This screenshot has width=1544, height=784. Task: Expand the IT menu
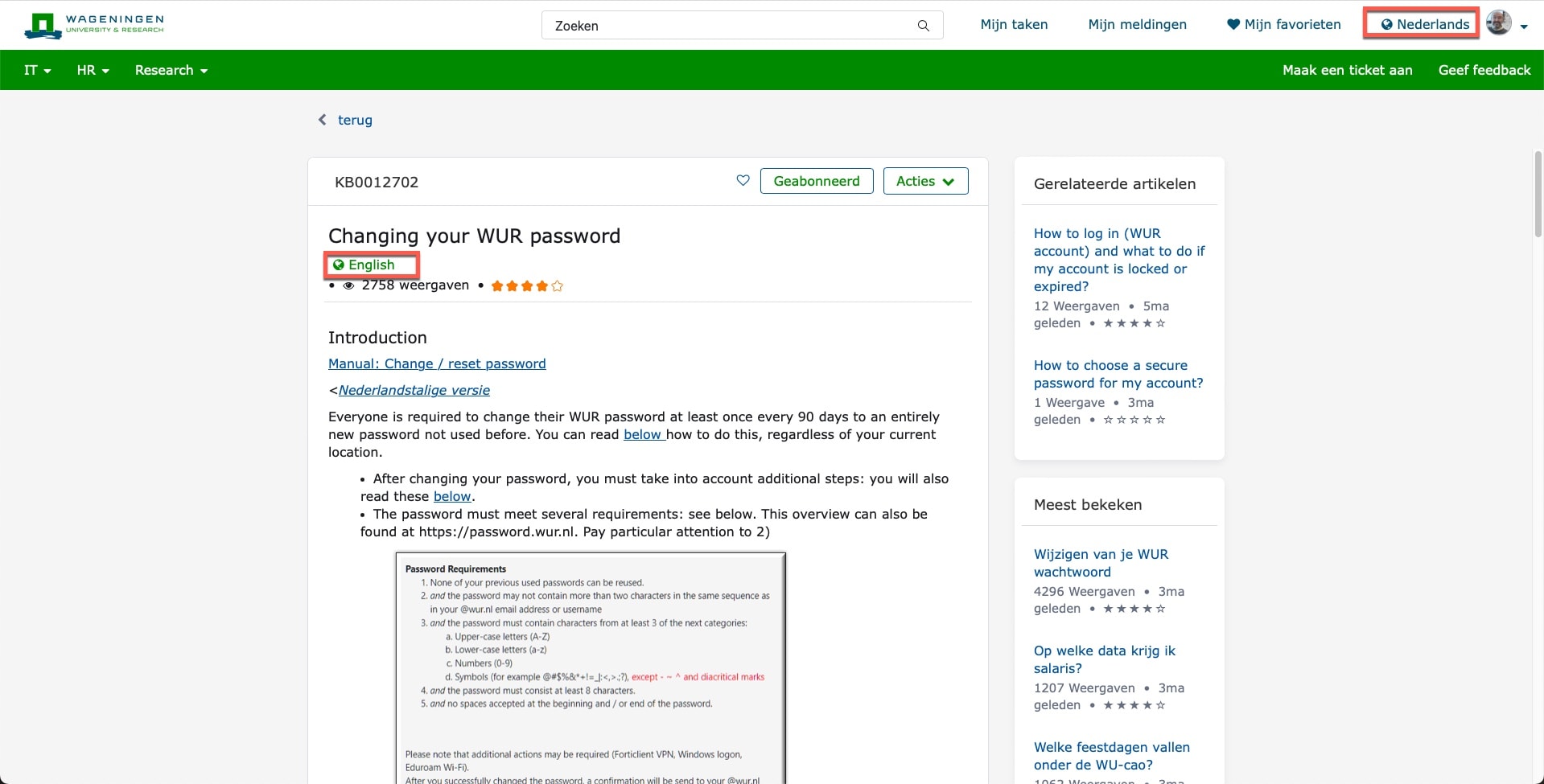pos(36,70)
